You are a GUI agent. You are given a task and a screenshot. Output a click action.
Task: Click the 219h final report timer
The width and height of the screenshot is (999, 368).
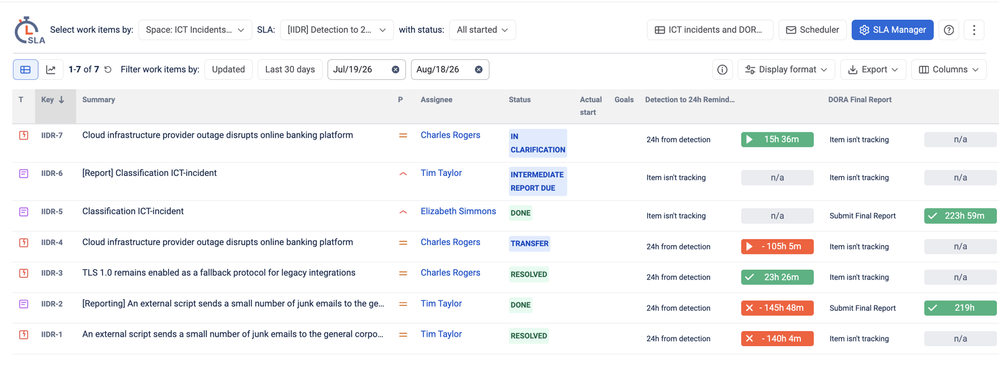pos(960,308)
